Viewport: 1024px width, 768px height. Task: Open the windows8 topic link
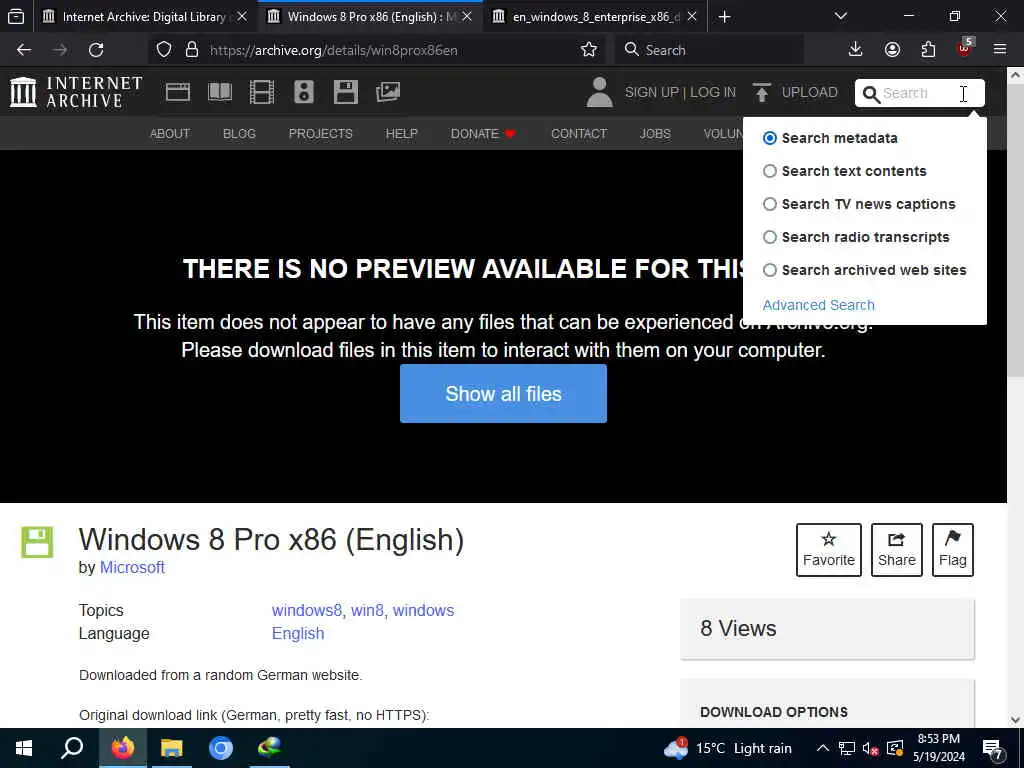[306, 610]
